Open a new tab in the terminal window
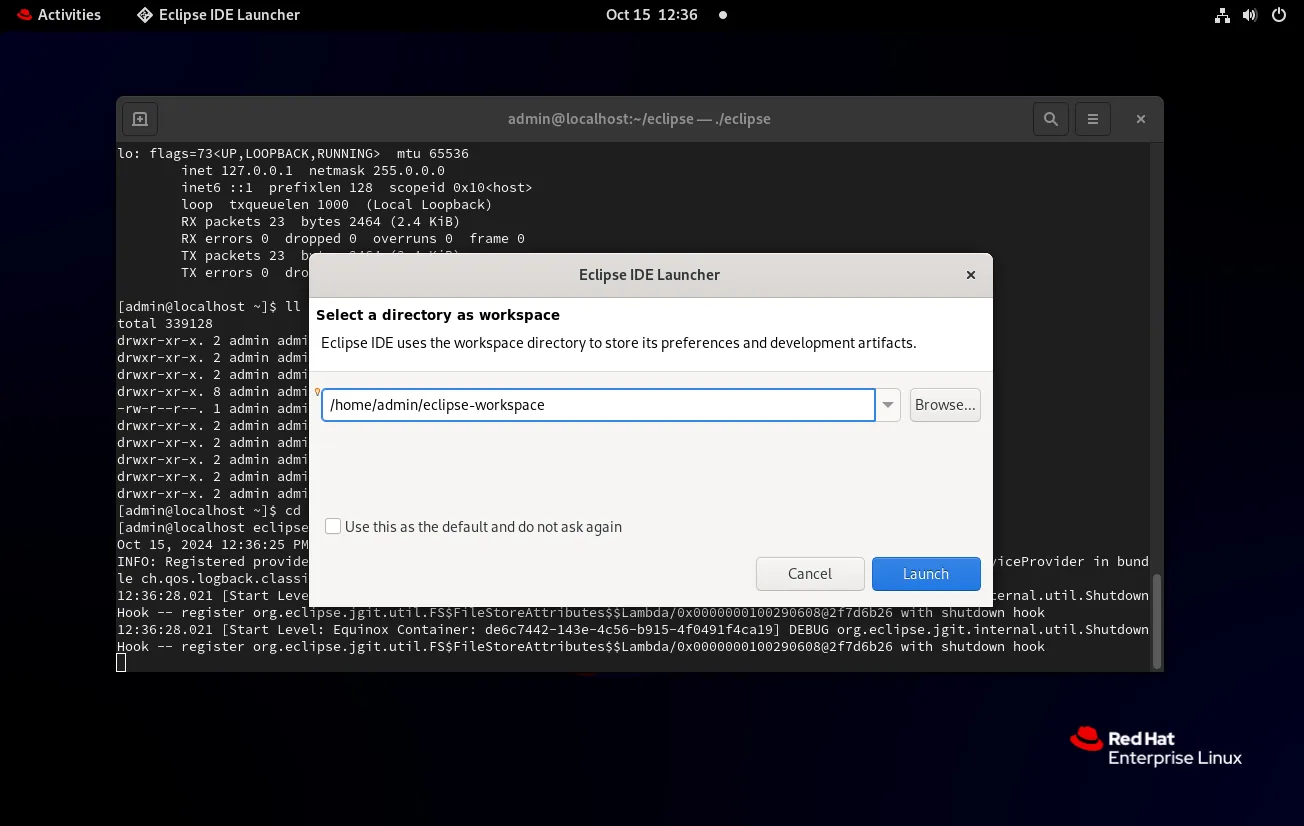 (140, 119)
